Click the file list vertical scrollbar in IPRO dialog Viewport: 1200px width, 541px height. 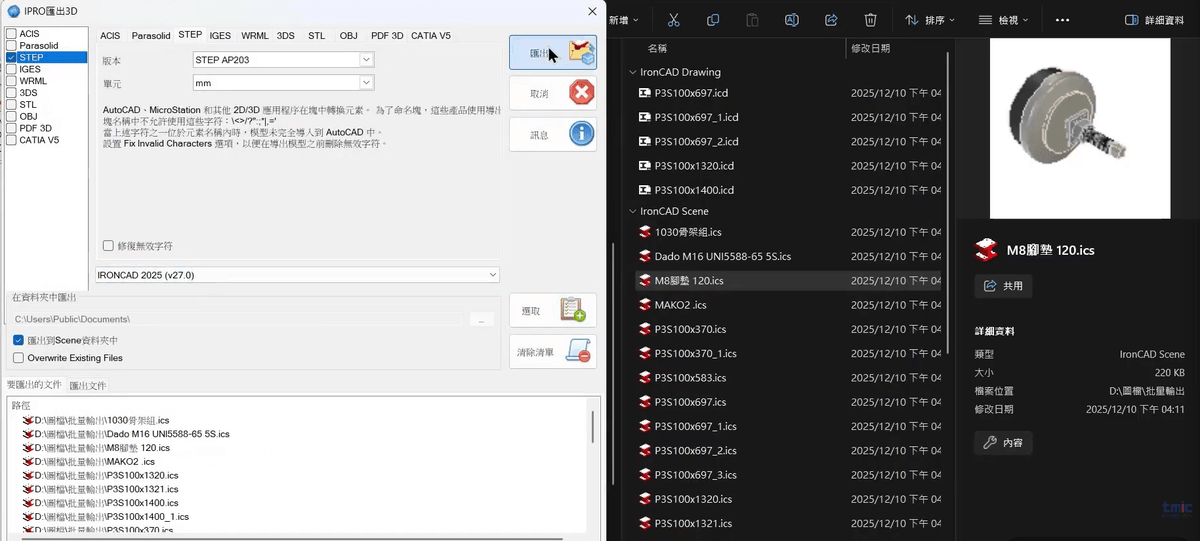click(x=593, y=428)
